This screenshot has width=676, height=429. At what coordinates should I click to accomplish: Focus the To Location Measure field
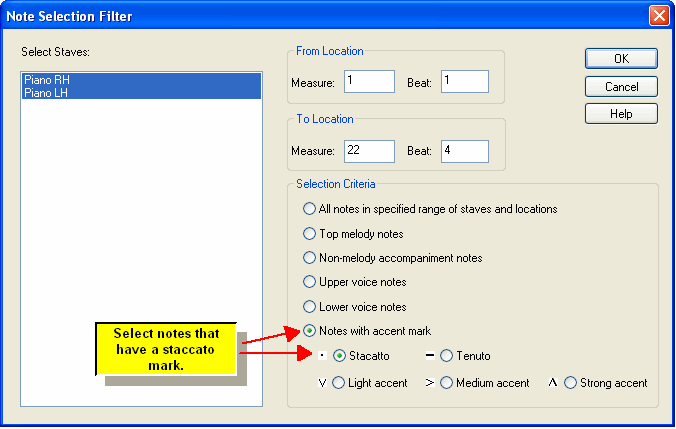(x=369, y=151)
